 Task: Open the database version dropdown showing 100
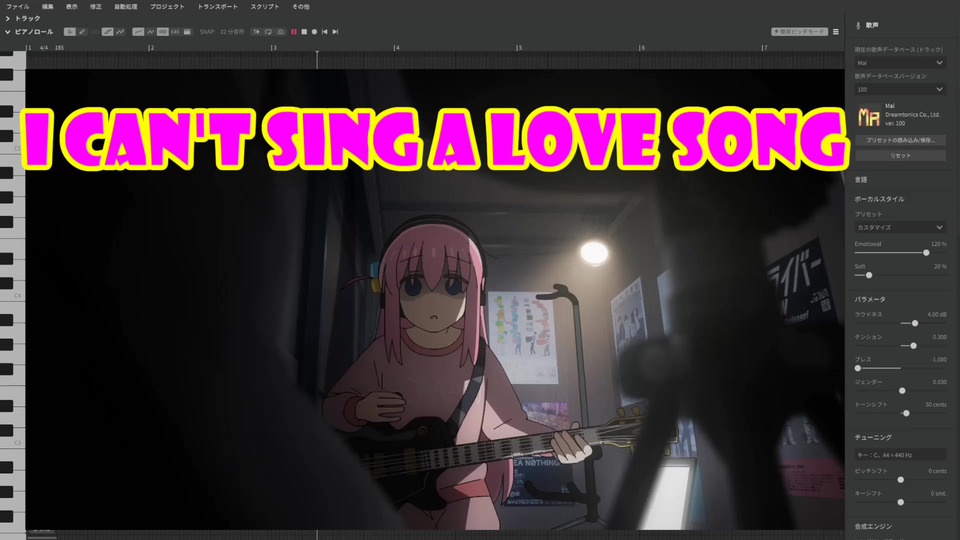pos(900,89)
